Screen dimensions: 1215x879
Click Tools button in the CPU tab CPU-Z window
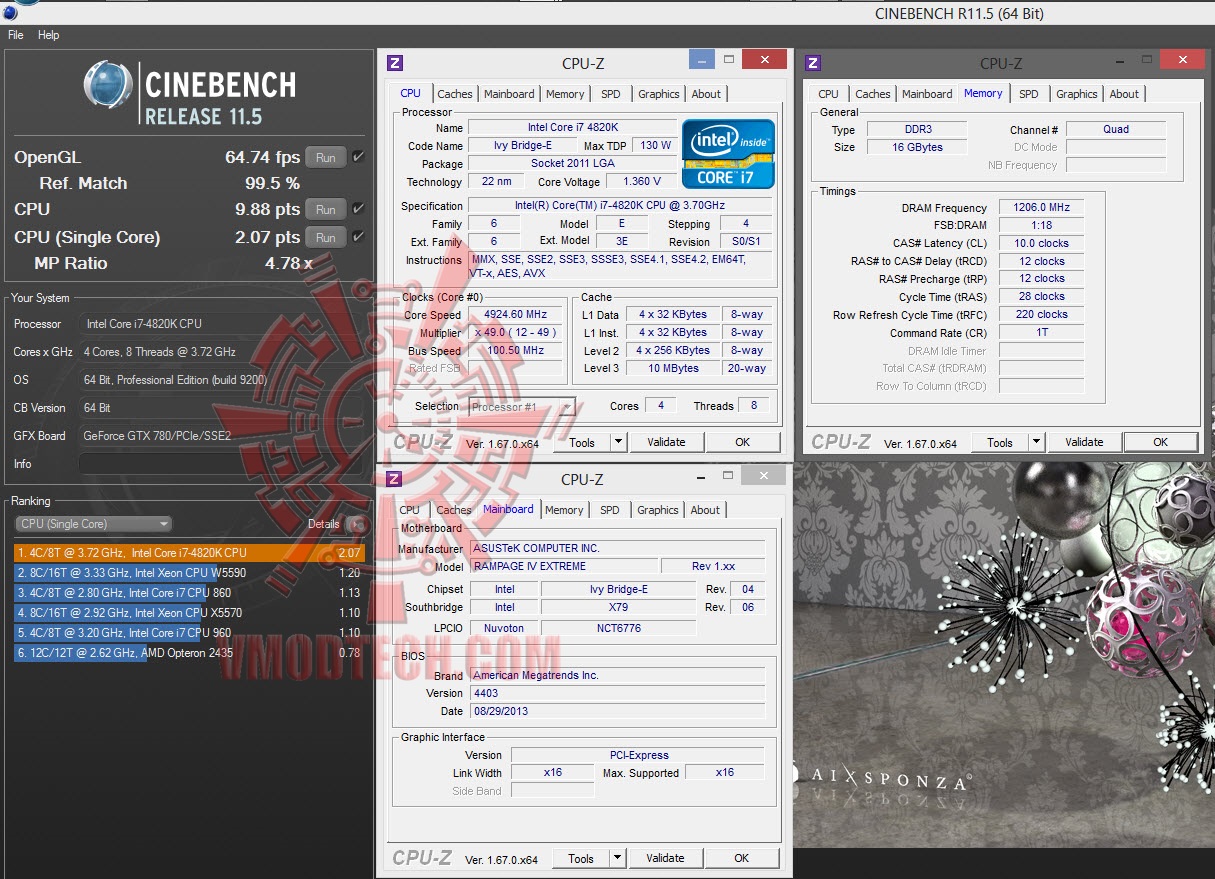(582, 442)
